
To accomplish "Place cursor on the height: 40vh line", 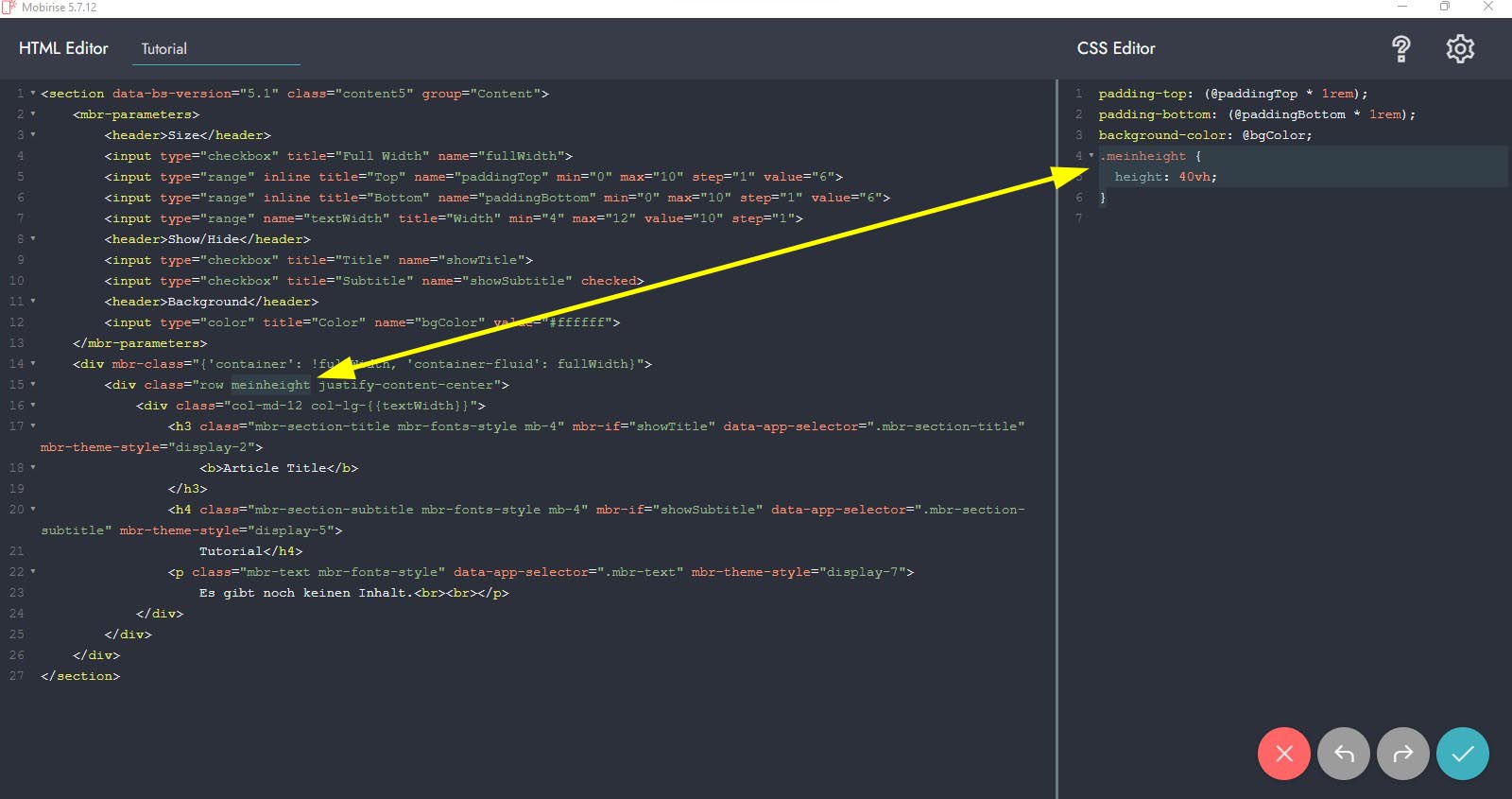I will pyautogui.click(x=1165, y=177).
